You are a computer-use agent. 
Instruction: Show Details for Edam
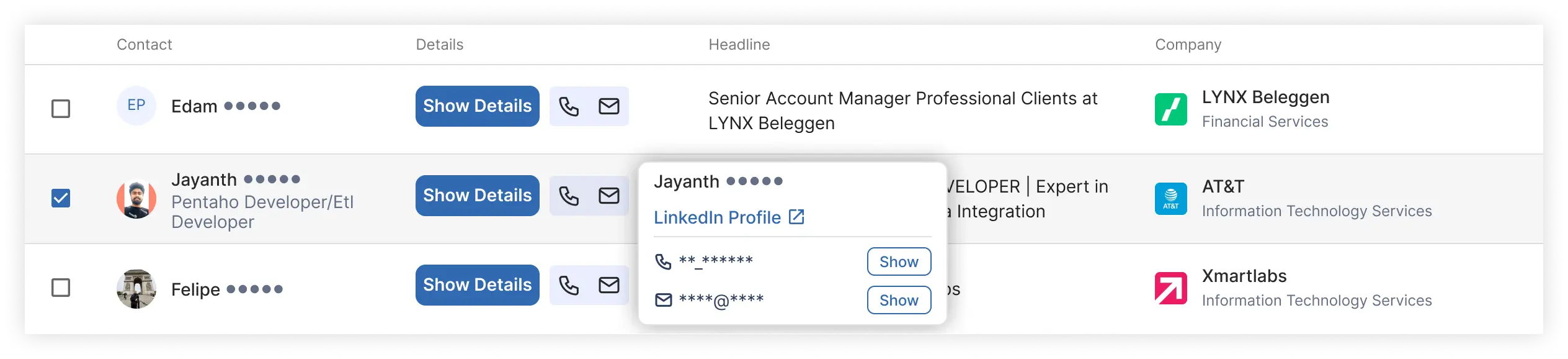[x=477, y=106]
